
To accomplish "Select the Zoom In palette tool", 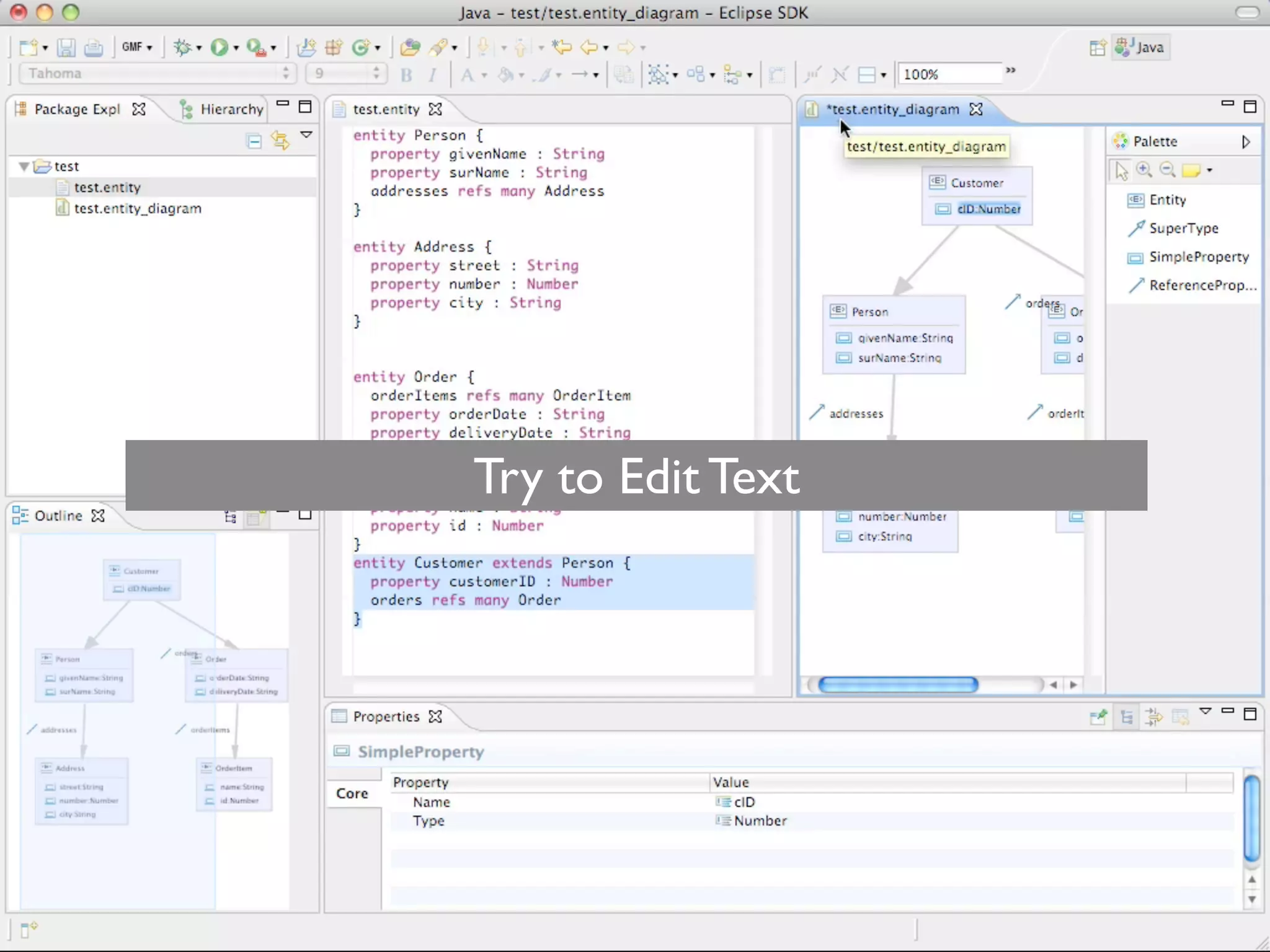I will coord(1144,170).
